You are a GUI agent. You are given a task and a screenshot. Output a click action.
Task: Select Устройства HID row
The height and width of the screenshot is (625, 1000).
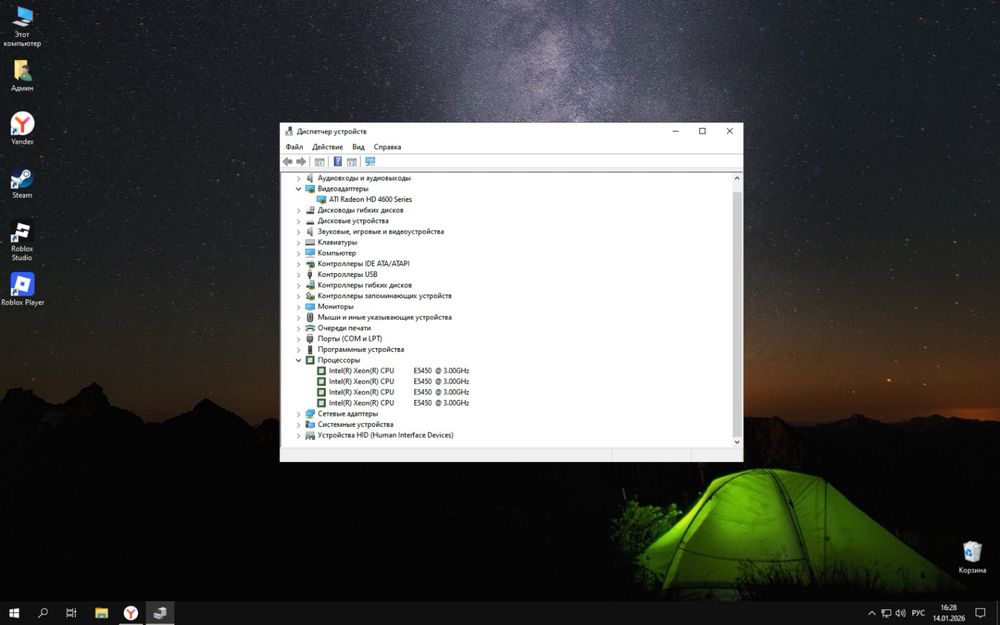pyautogui.click(x=385, y=435)
